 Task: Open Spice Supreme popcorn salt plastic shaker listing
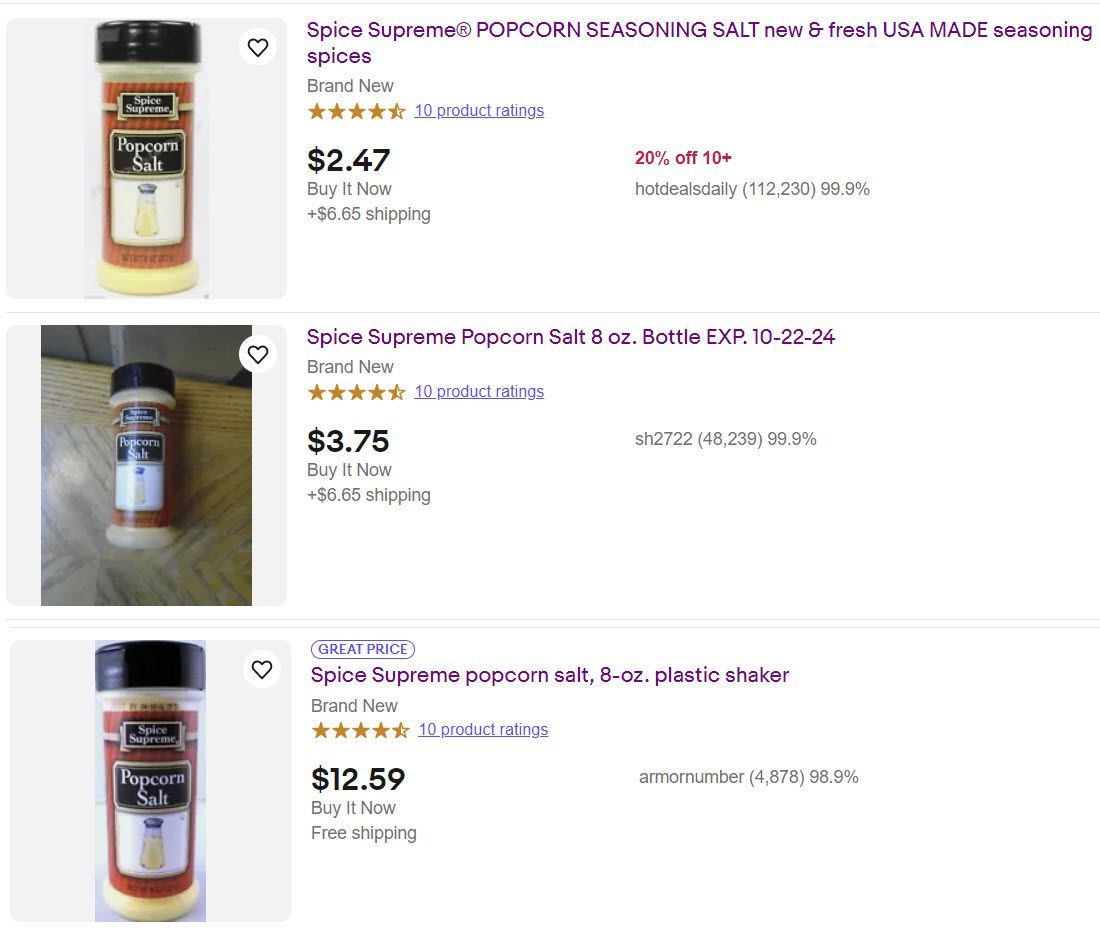click(x=549, y=675)
